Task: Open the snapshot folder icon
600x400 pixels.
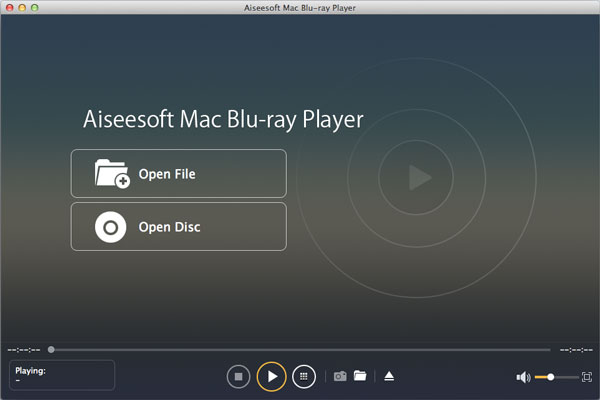Action: pyautogui.click(x=360, y=376)
